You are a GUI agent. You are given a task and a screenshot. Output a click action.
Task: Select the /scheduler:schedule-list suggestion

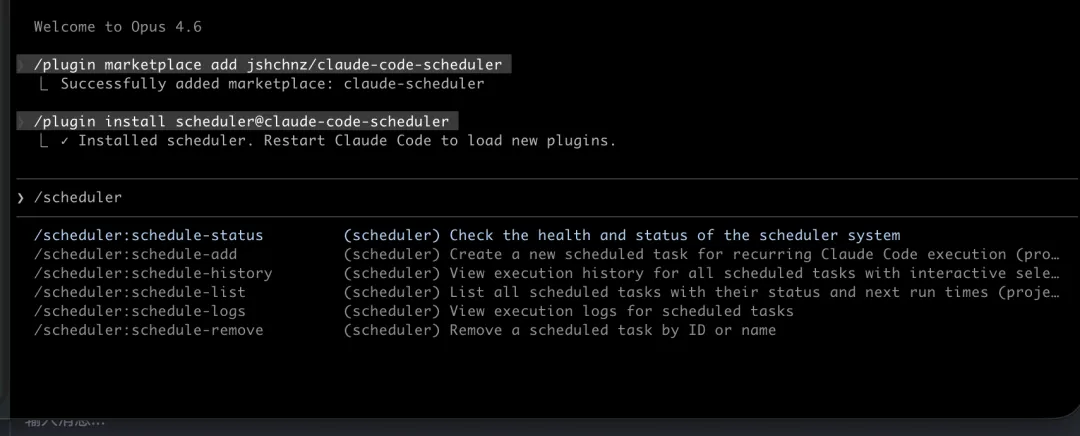(x=140, y=292)
